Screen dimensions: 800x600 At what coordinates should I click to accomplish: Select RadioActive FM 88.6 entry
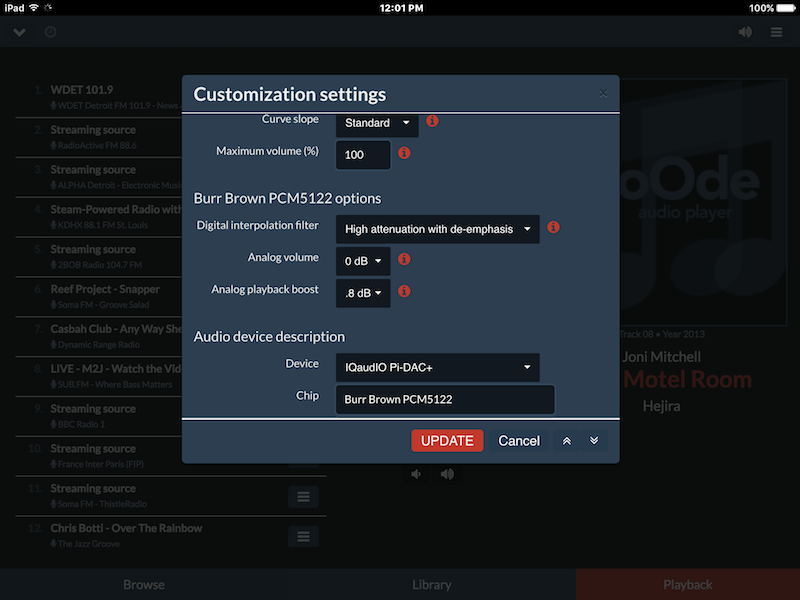(99, 137)
